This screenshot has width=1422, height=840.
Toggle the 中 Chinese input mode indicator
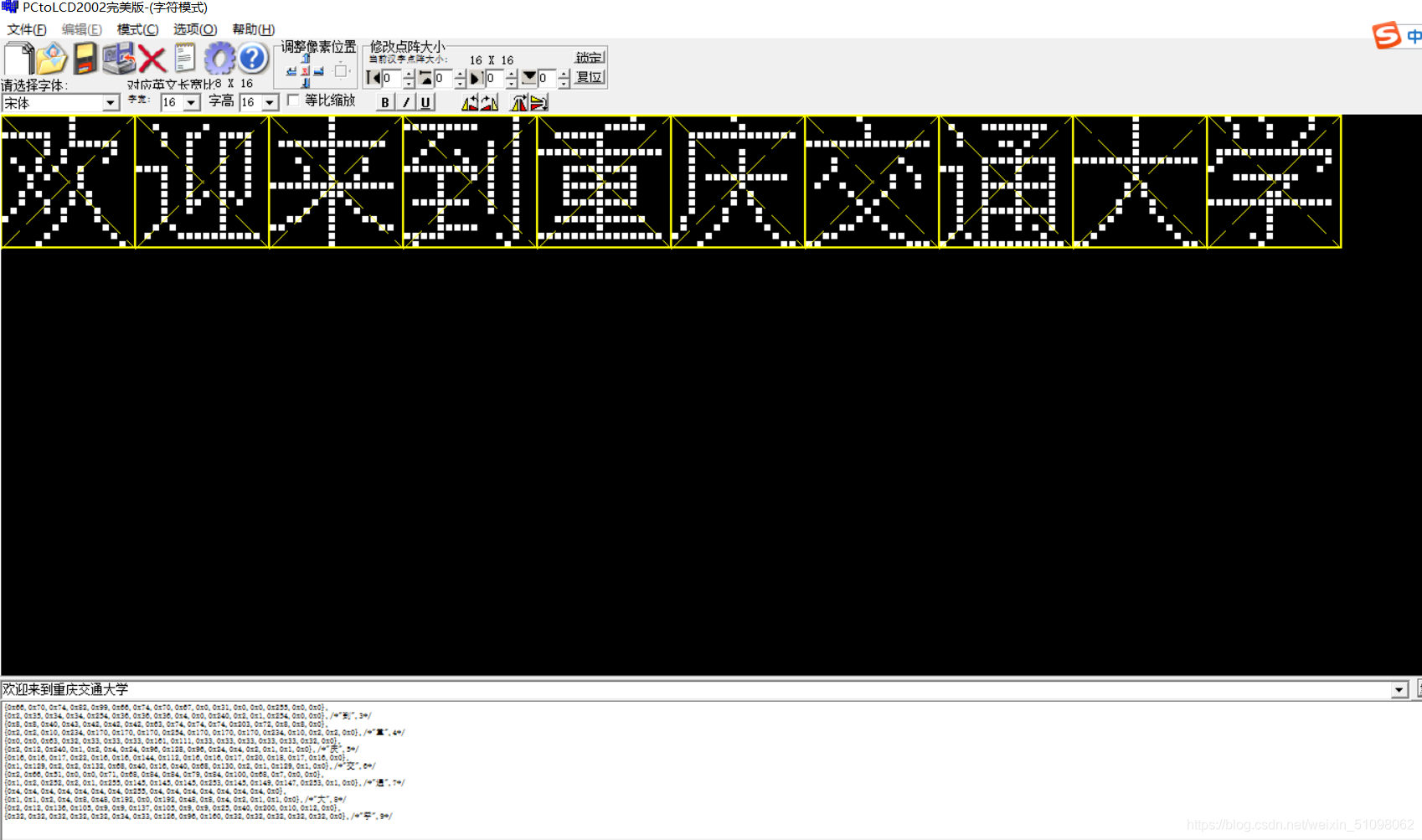pos(1414,36)
